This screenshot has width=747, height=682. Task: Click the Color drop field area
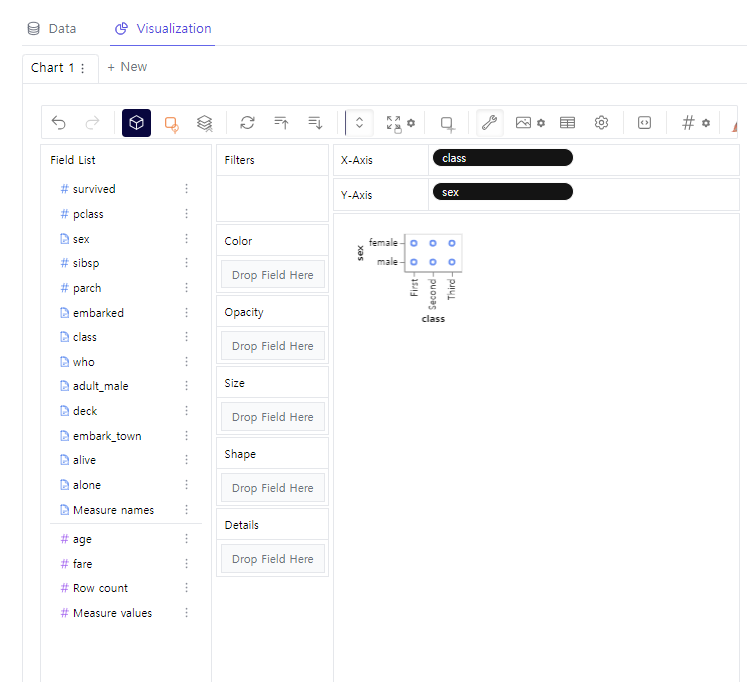273,275
